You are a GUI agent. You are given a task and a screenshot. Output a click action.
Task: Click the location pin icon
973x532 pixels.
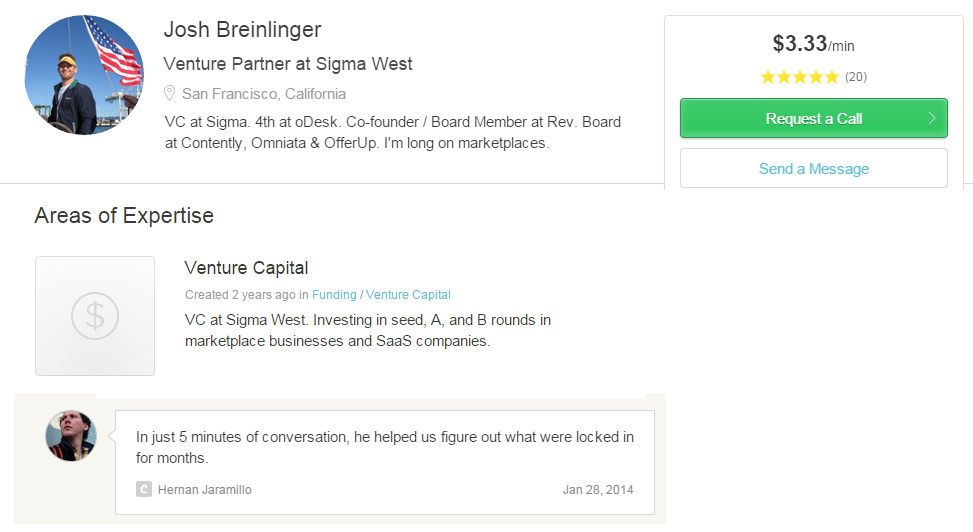pos(170,94)
